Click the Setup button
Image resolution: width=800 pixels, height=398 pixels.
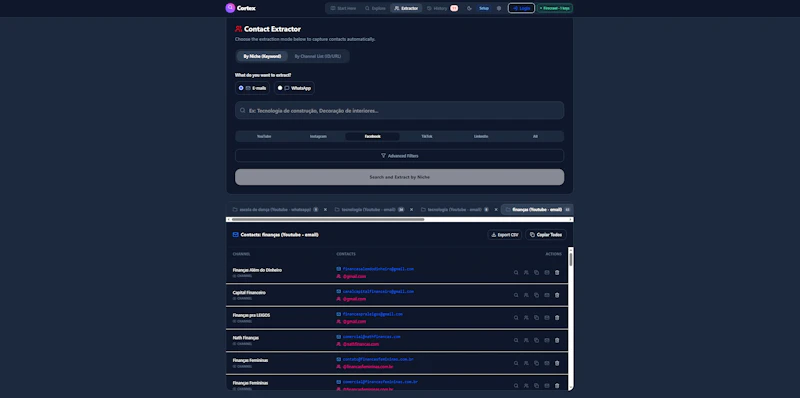(484, 8)
